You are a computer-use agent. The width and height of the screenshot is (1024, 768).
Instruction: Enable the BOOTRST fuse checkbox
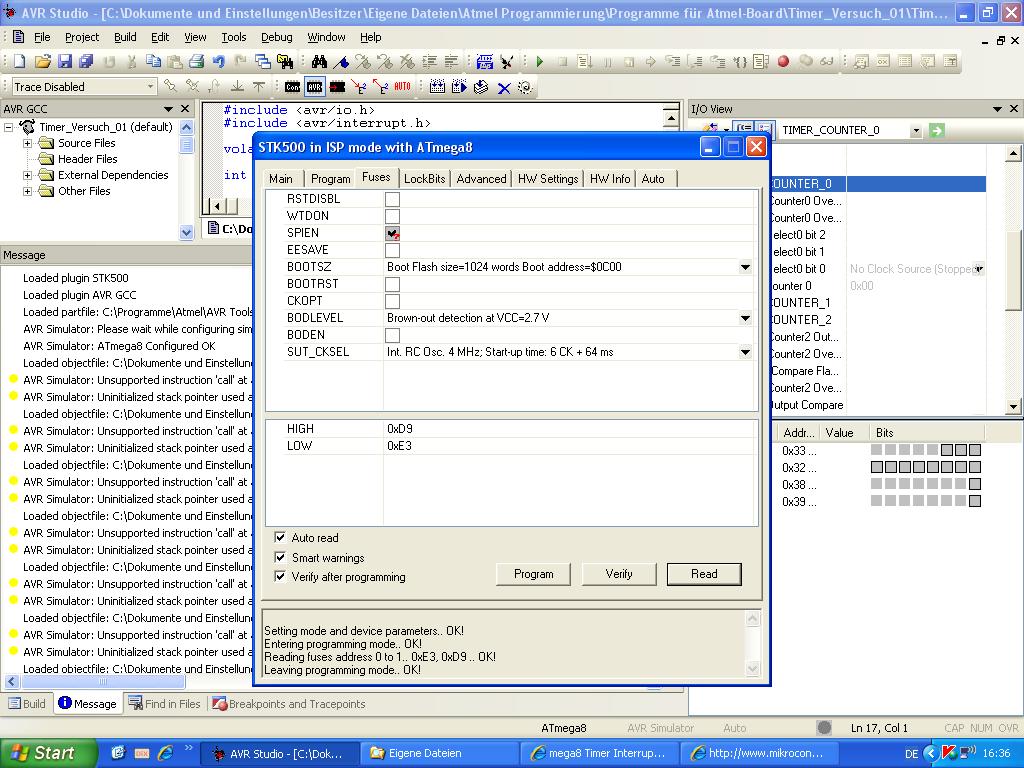pyautogui.click(x=392, y=284)
